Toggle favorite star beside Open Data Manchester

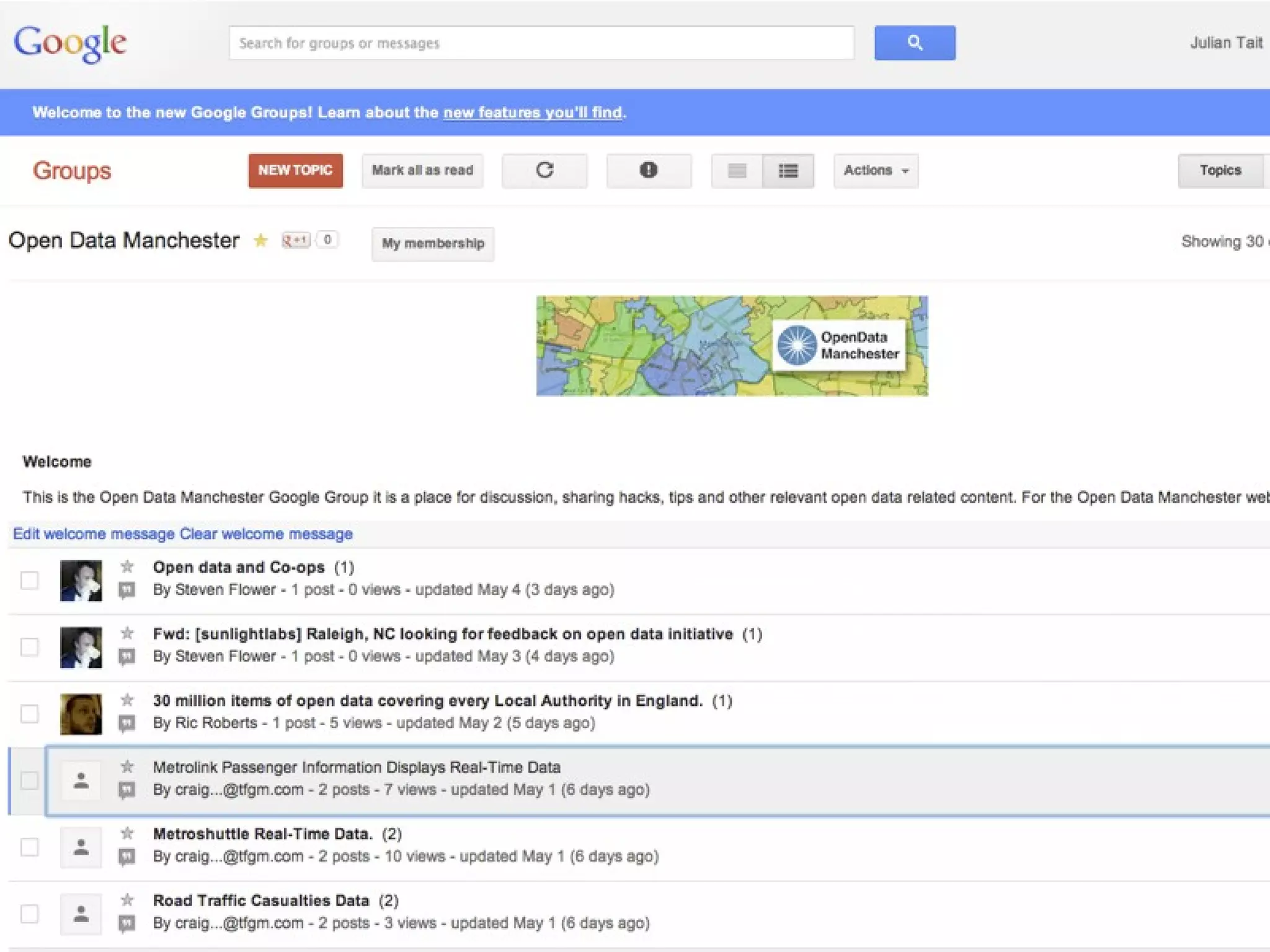coord(260,240)
